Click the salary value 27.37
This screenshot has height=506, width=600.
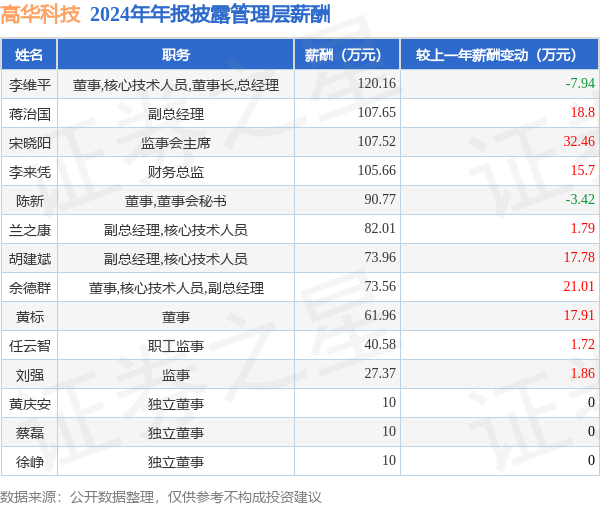tap(380, 373)
